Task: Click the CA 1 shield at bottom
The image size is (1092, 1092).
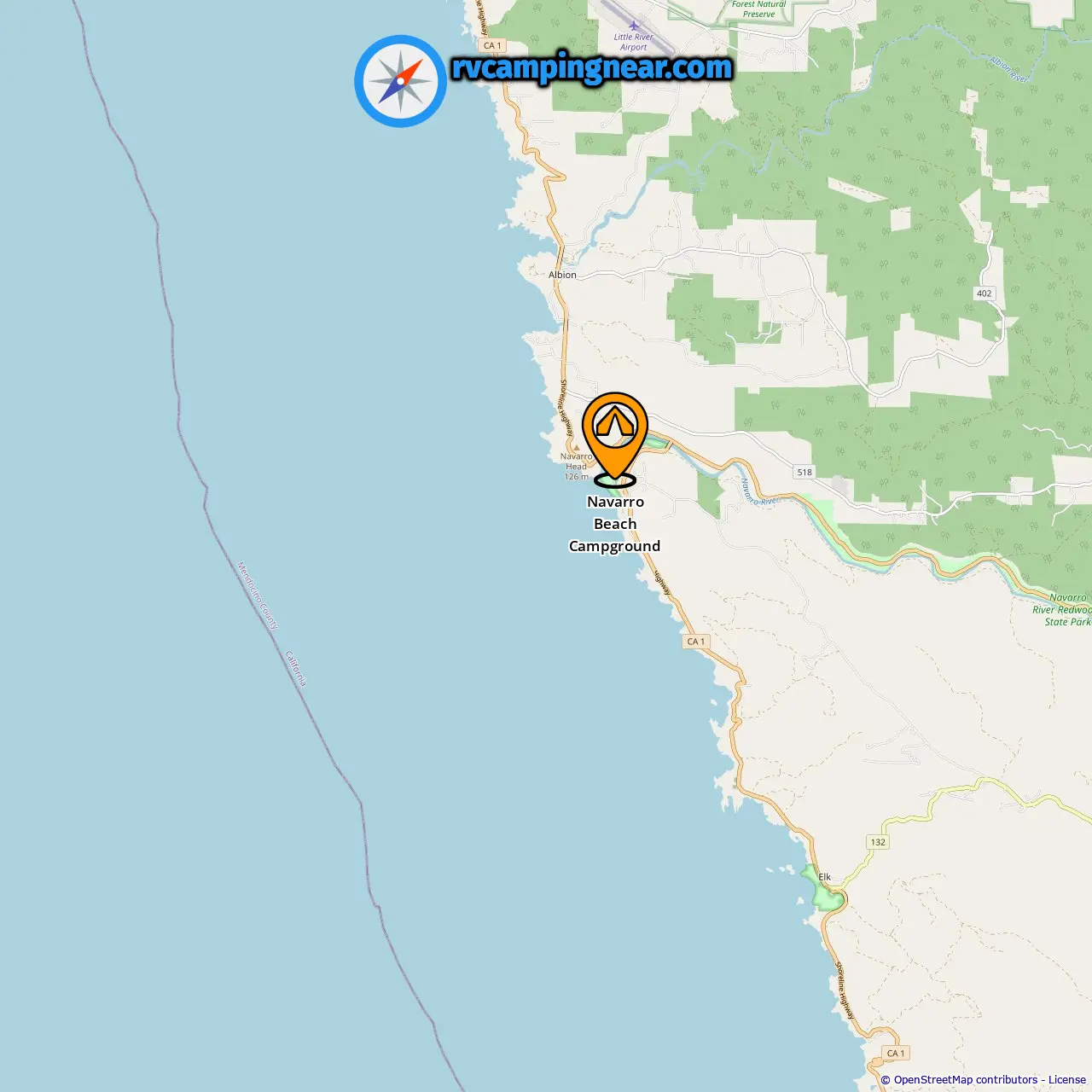Action: point(896,1053)
